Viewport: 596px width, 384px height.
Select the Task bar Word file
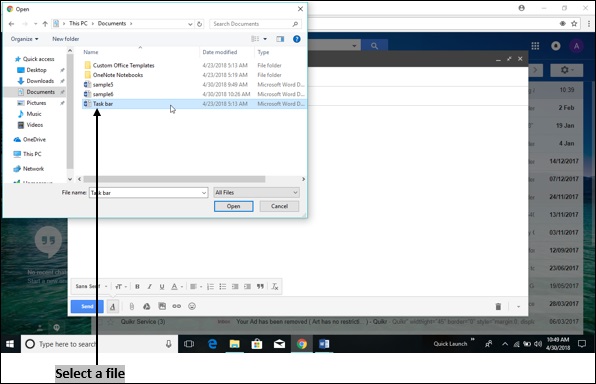[x=194, y=104]
